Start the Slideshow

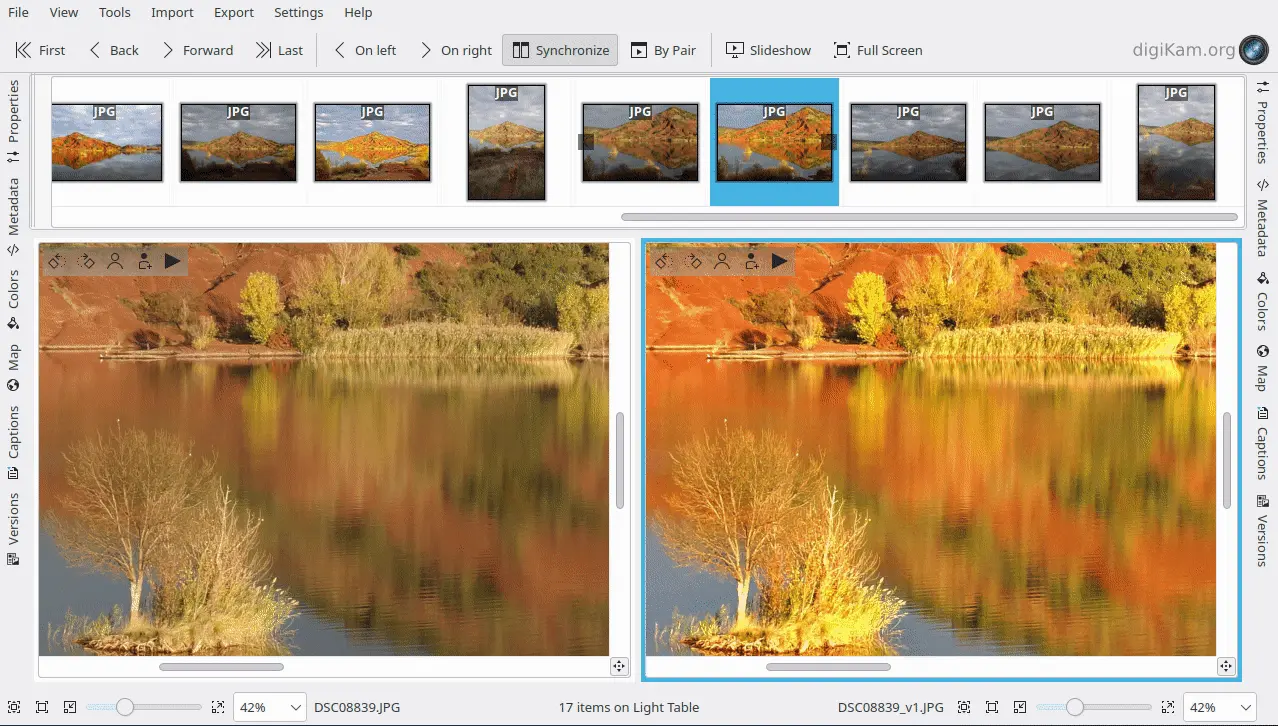(767, 50)
